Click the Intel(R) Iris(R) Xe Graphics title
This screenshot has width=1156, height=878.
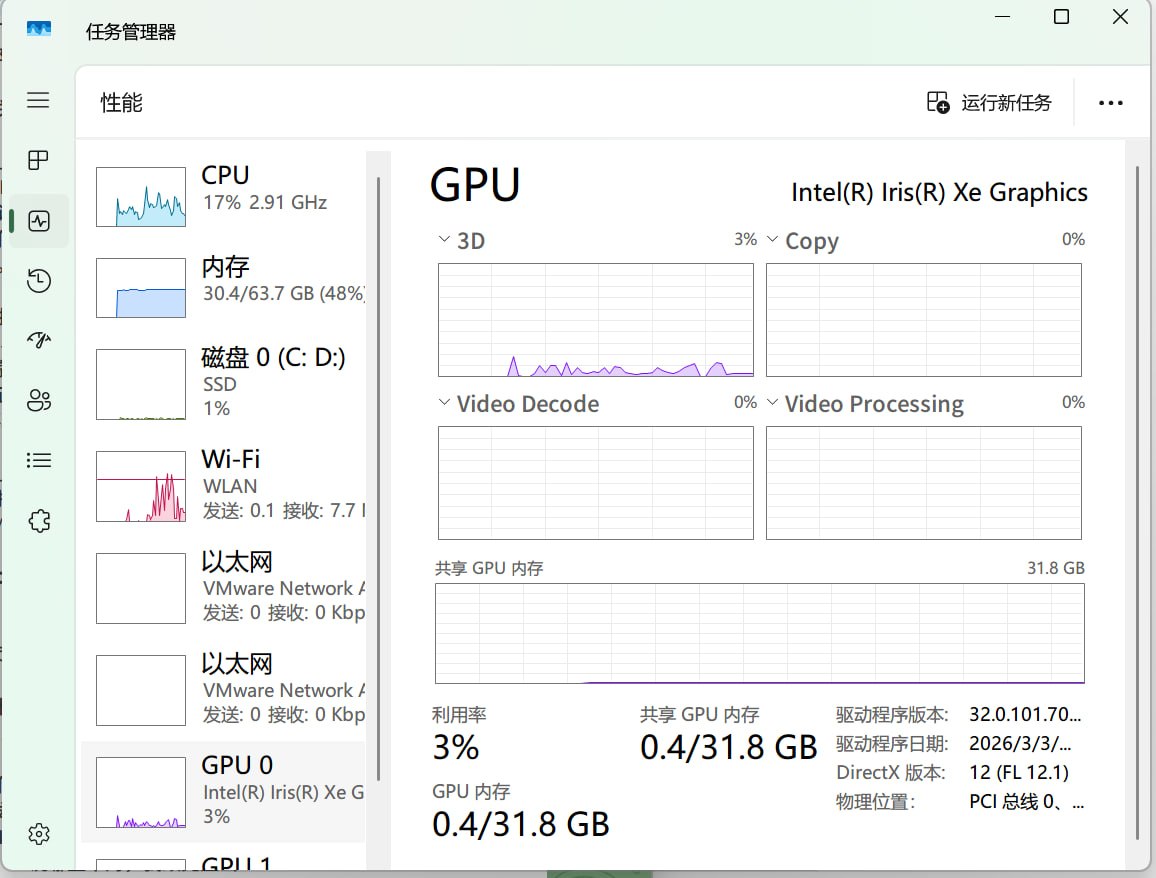click(939, 192)
